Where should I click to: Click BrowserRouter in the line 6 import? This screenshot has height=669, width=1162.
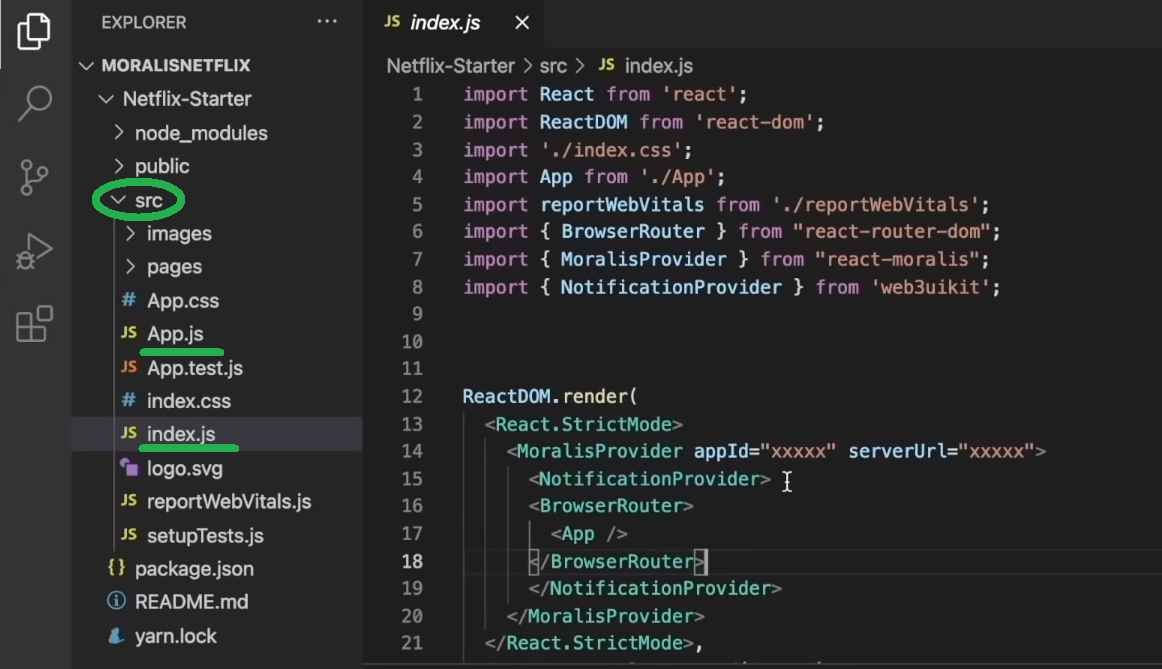(633, 232)
